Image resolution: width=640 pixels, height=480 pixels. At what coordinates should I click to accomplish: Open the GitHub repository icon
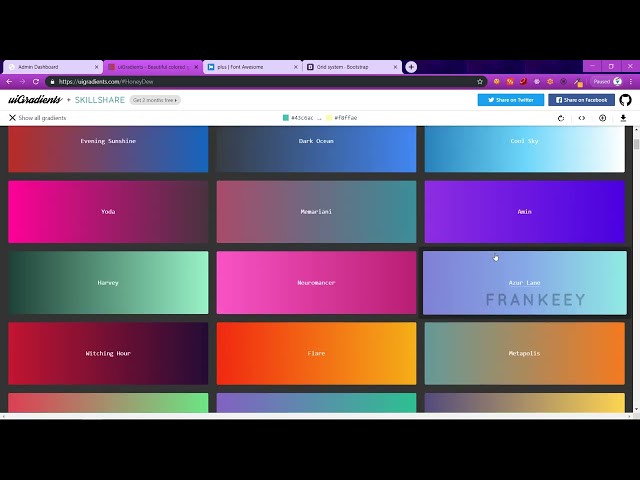pos(625,100)
